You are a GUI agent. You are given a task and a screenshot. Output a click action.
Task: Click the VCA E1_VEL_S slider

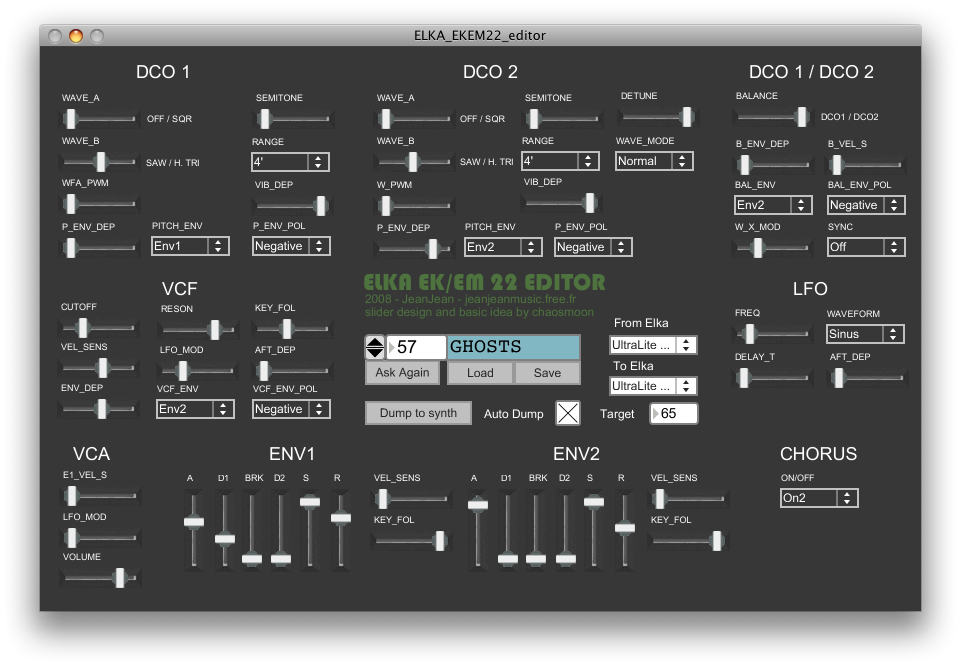coord(101,495)
